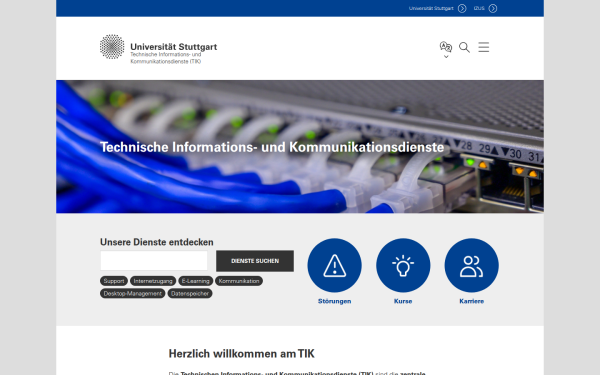Click the Karriere people icon
This screenshot has height=375, width=600.
[471, 265]
